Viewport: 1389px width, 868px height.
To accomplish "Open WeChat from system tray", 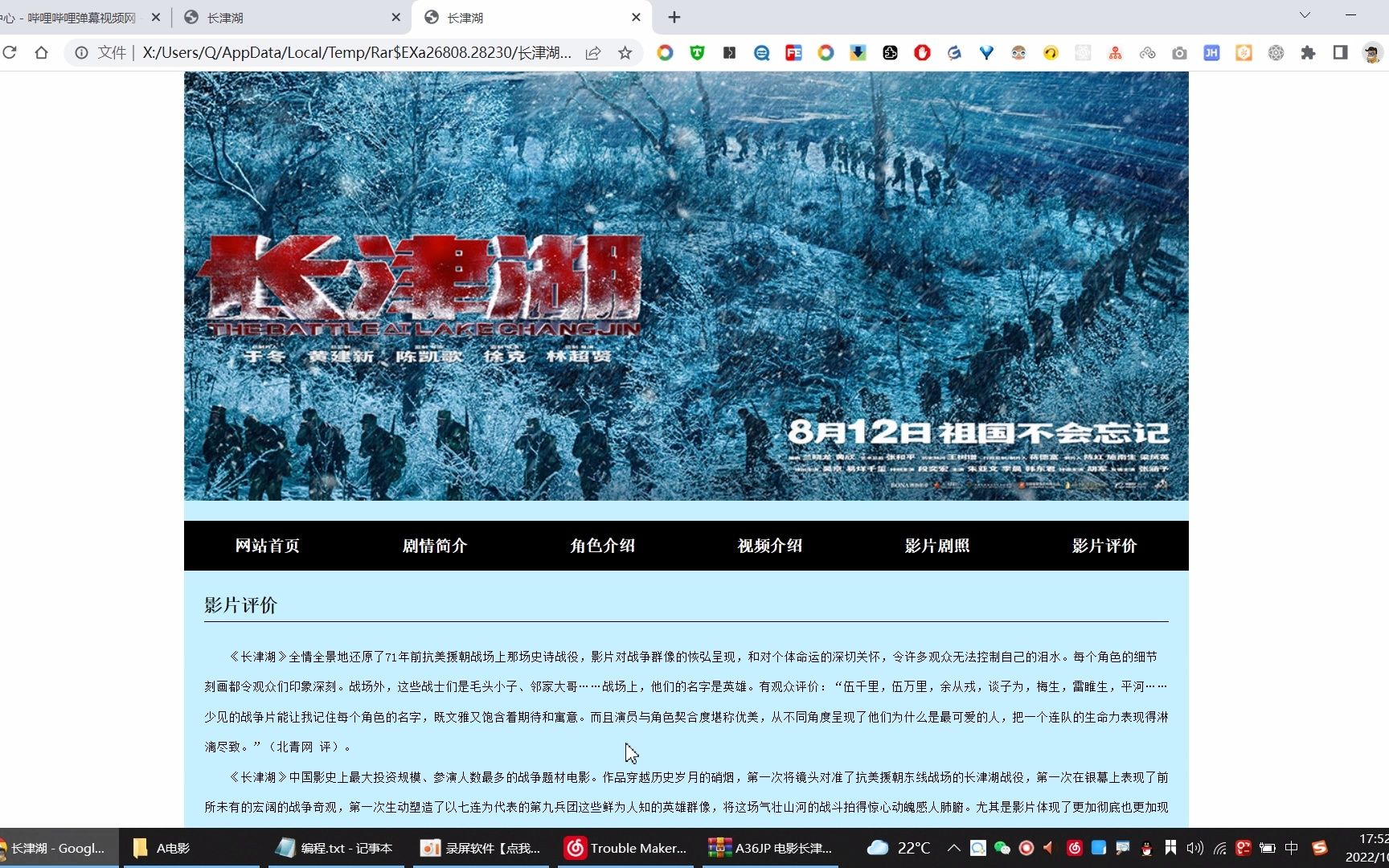I will (x=1002, y=848).
